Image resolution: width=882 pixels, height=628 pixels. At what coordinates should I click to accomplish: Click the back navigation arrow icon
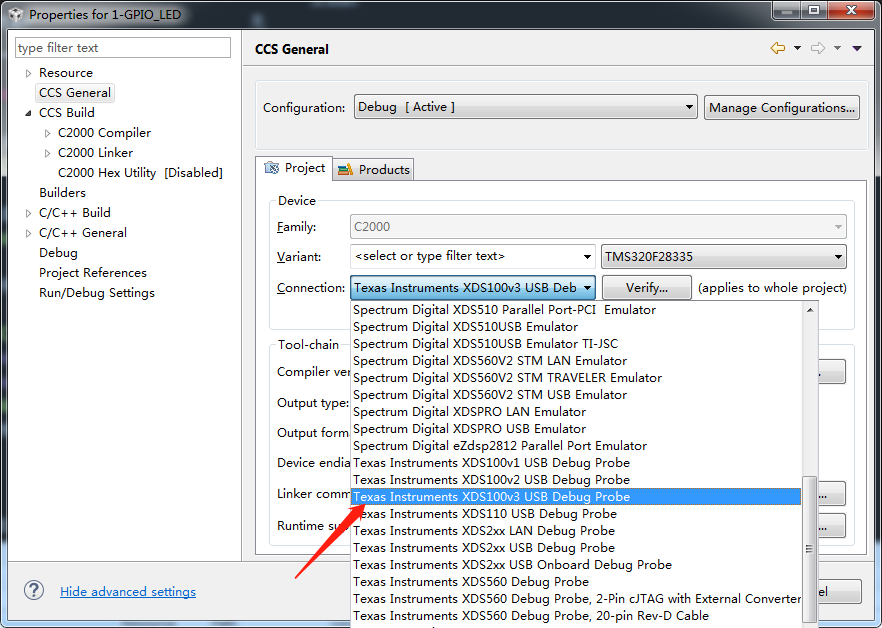tap(777, 48)
